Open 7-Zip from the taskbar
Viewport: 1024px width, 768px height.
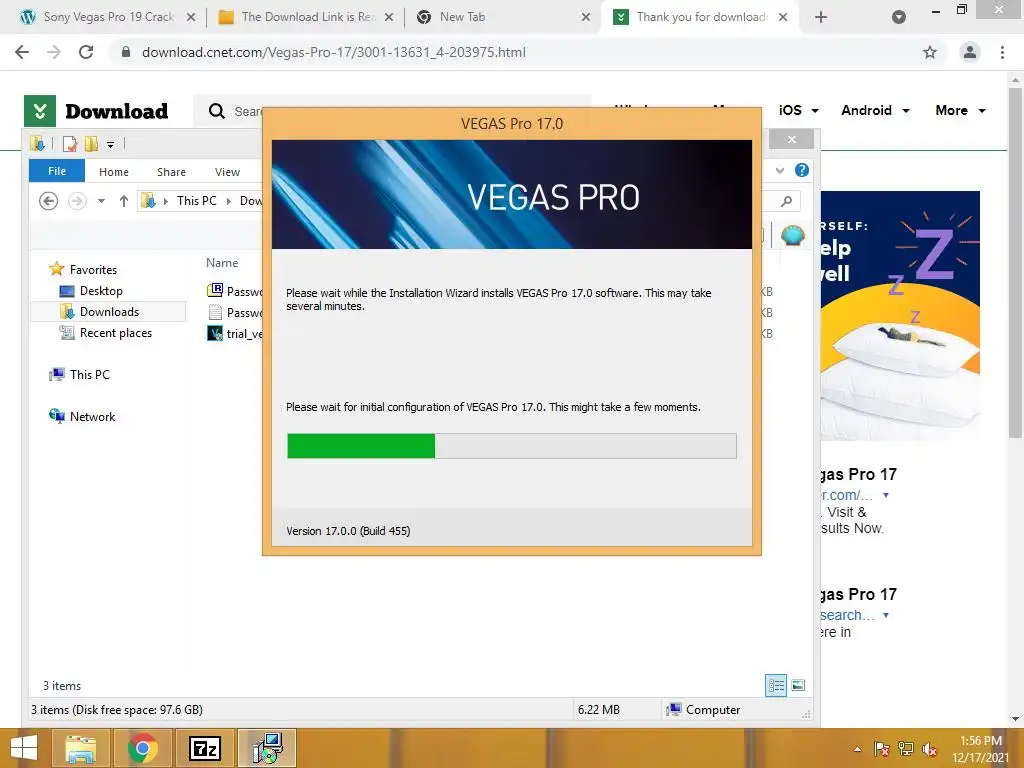[x=204, y=748]
